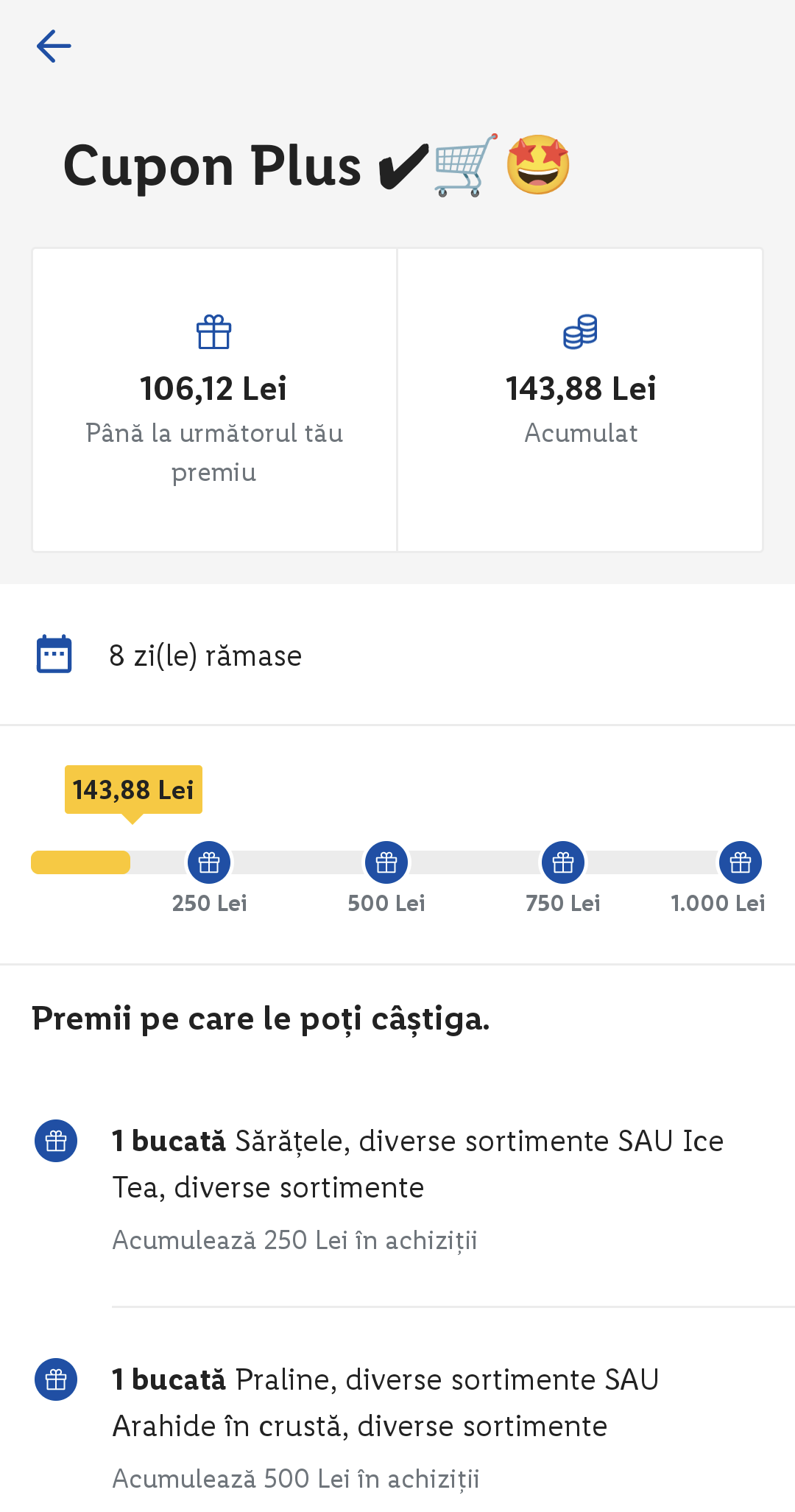Tap the '1.000 Lei' milestone label
This screenshot has height=1512, width=795.
tap(718, 904)
